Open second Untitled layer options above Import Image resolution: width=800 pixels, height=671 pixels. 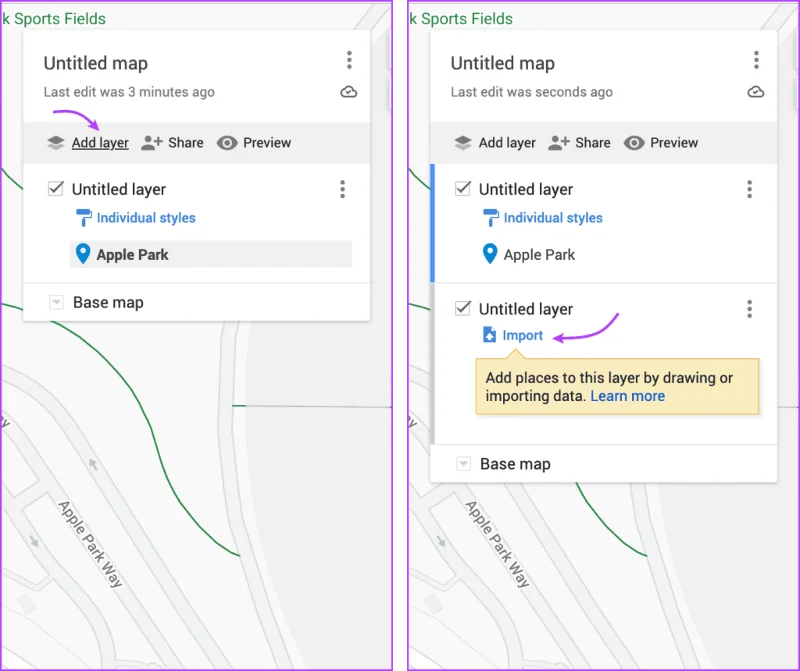coord(749,309)
